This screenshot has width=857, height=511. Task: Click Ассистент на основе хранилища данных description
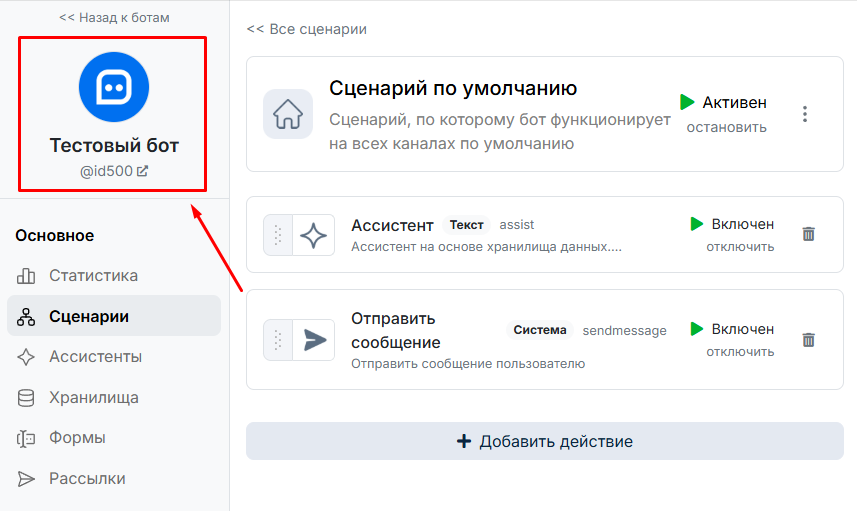click(x=486, y=246)
